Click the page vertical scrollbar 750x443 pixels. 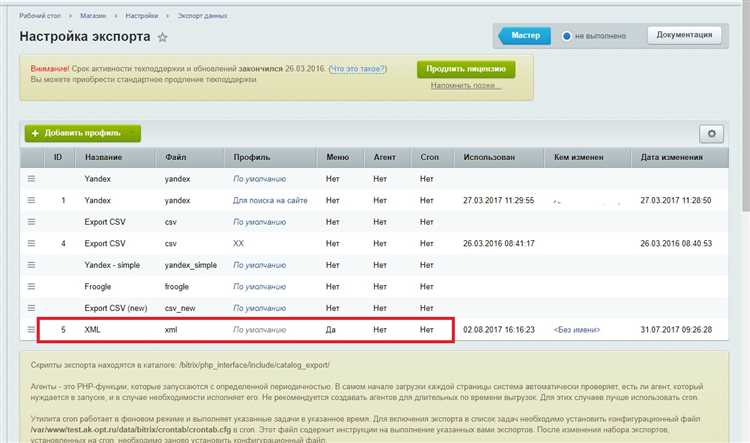746,108
